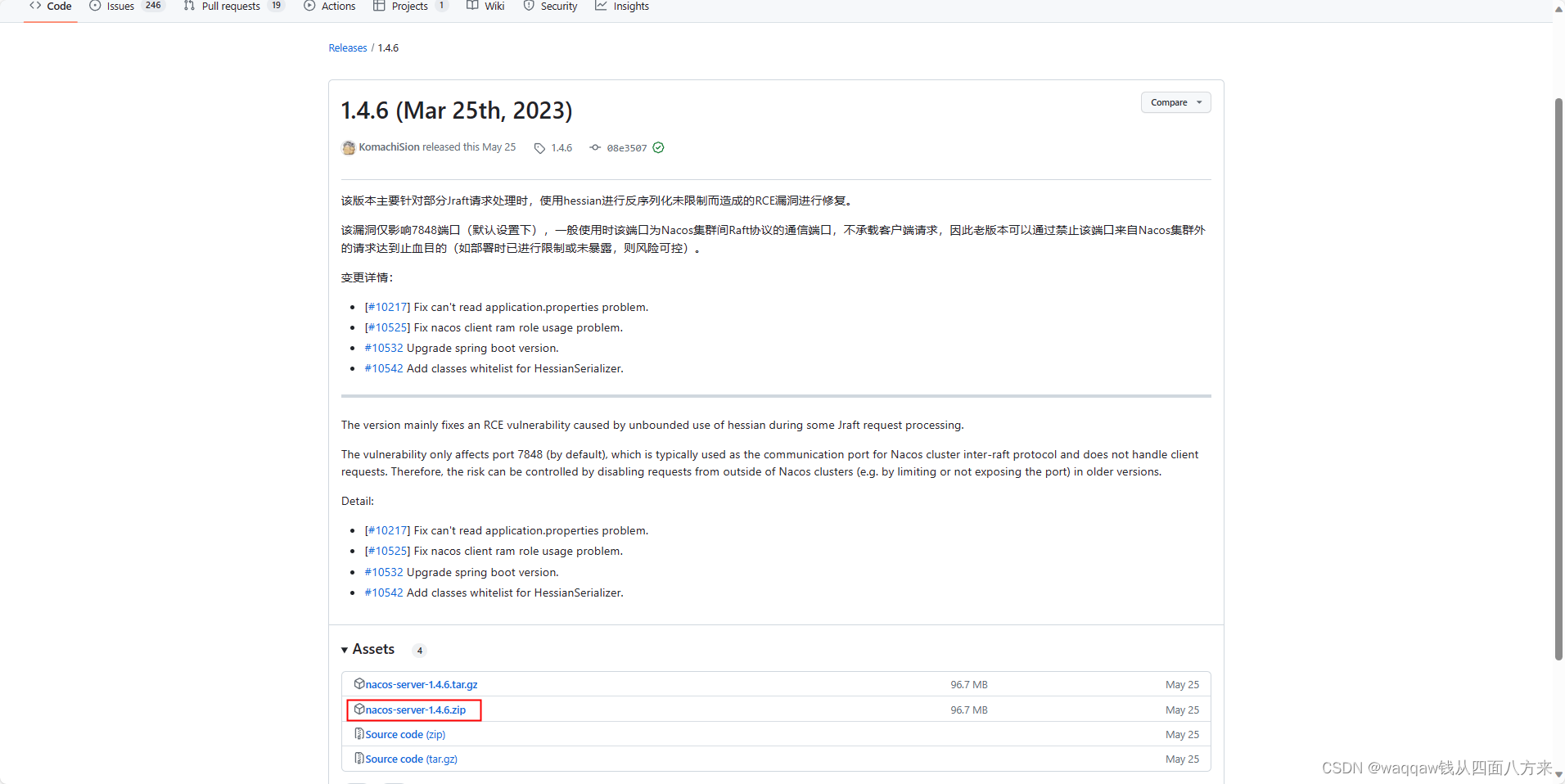Click the Insights graph icon
Screen dimensions: 1565x784
pyautogui.click(x=601, y=6)
